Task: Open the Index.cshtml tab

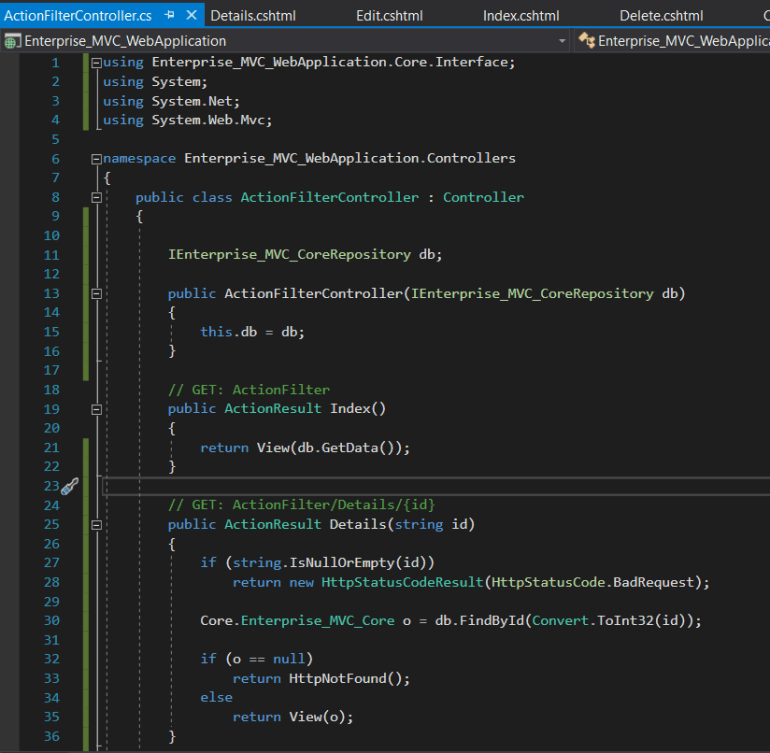Action: pyautogui.click(x=521, y=16)
